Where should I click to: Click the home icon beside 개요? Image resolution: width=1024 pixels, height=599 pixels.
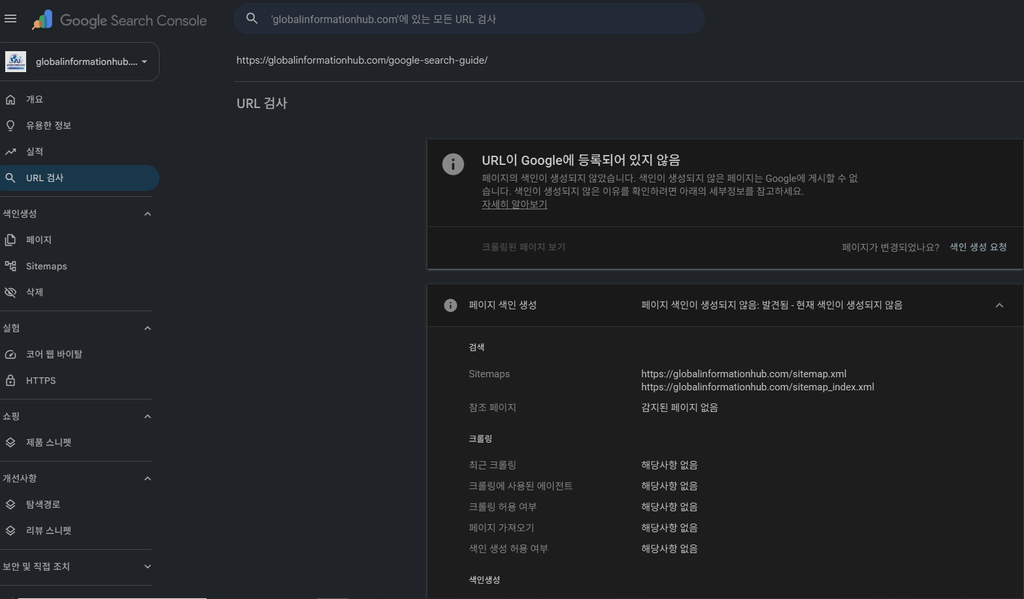[x=10, y=99]
